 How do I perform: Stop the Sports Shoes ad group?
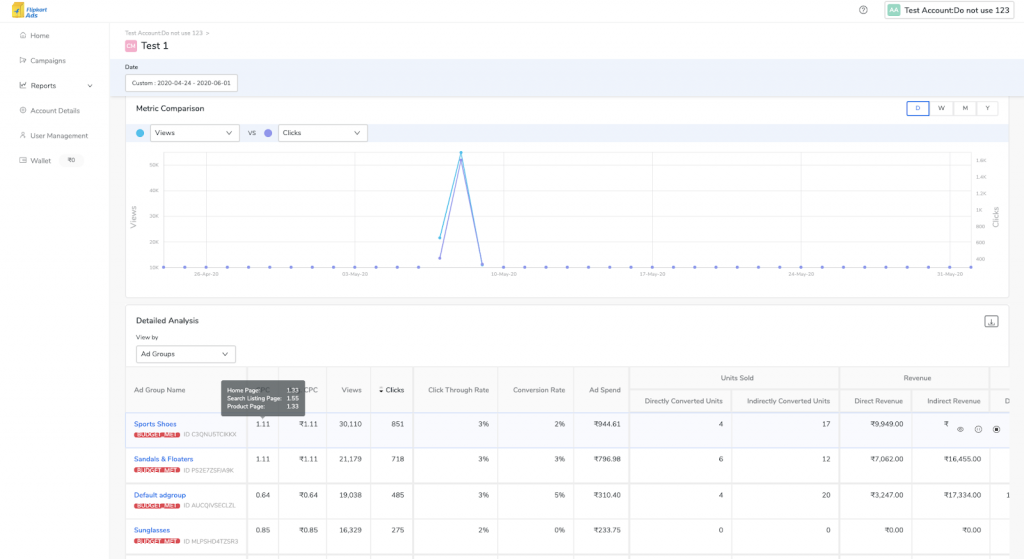[997, 430]
